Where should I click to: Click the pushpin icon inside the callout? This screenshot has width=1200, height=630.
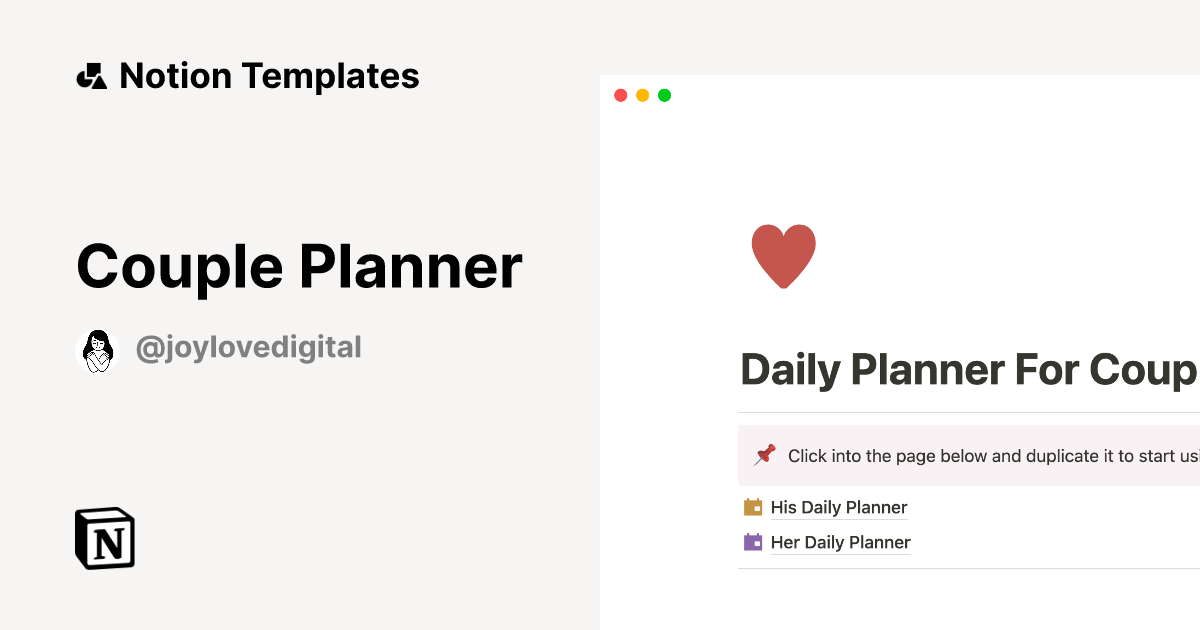tap(764, 455)
